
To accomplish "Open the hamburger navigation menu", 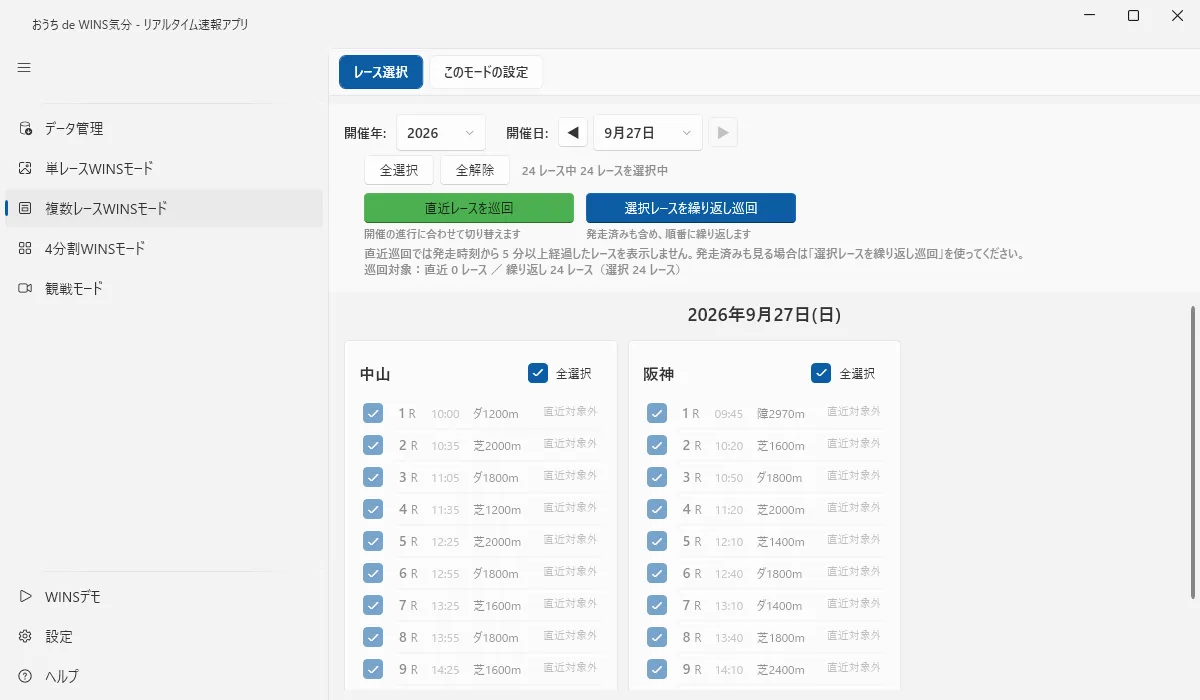I will coord(24,68).
